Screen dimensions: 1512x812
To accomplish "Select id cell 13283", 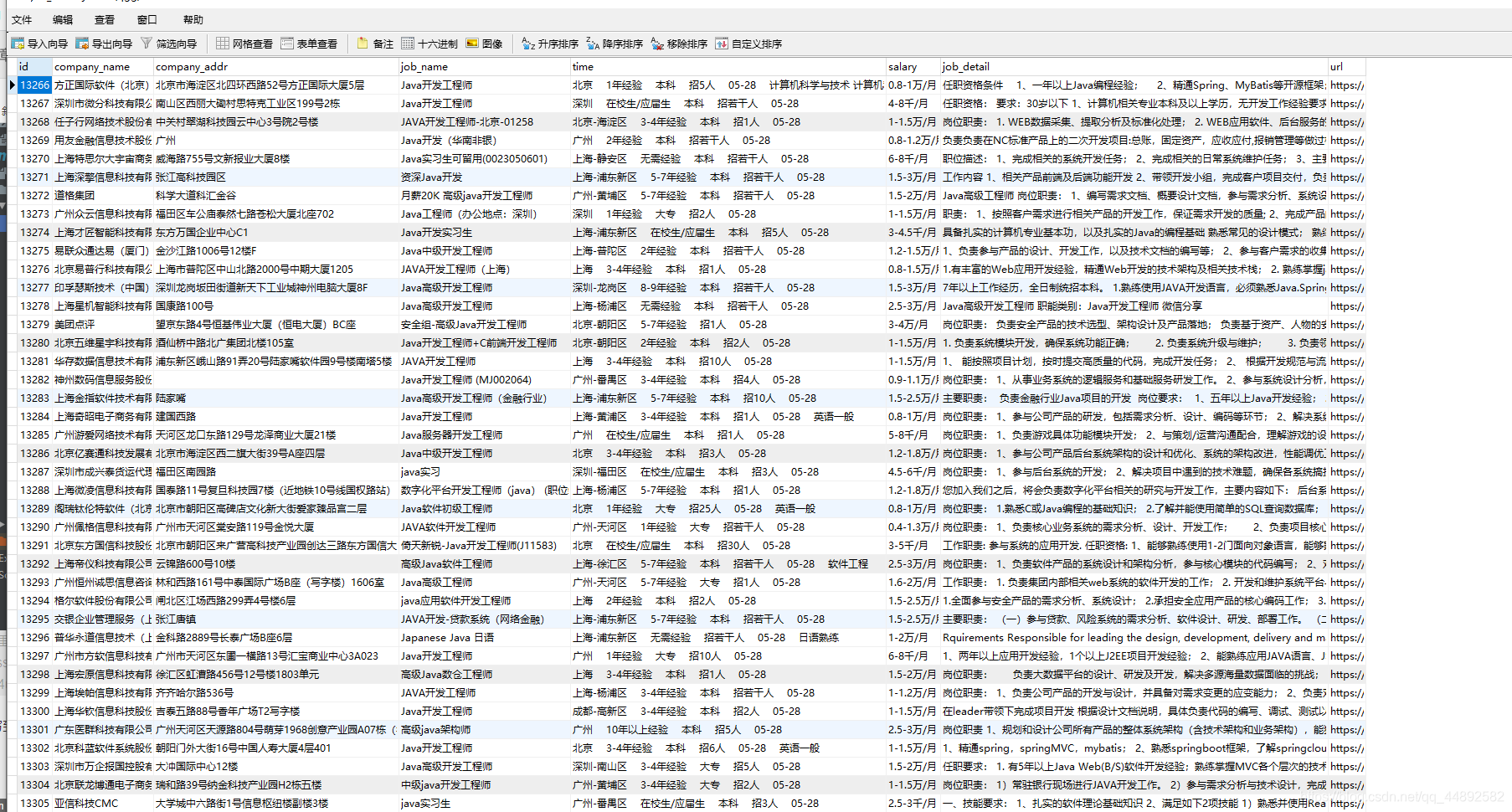I will tap(34, 398).
